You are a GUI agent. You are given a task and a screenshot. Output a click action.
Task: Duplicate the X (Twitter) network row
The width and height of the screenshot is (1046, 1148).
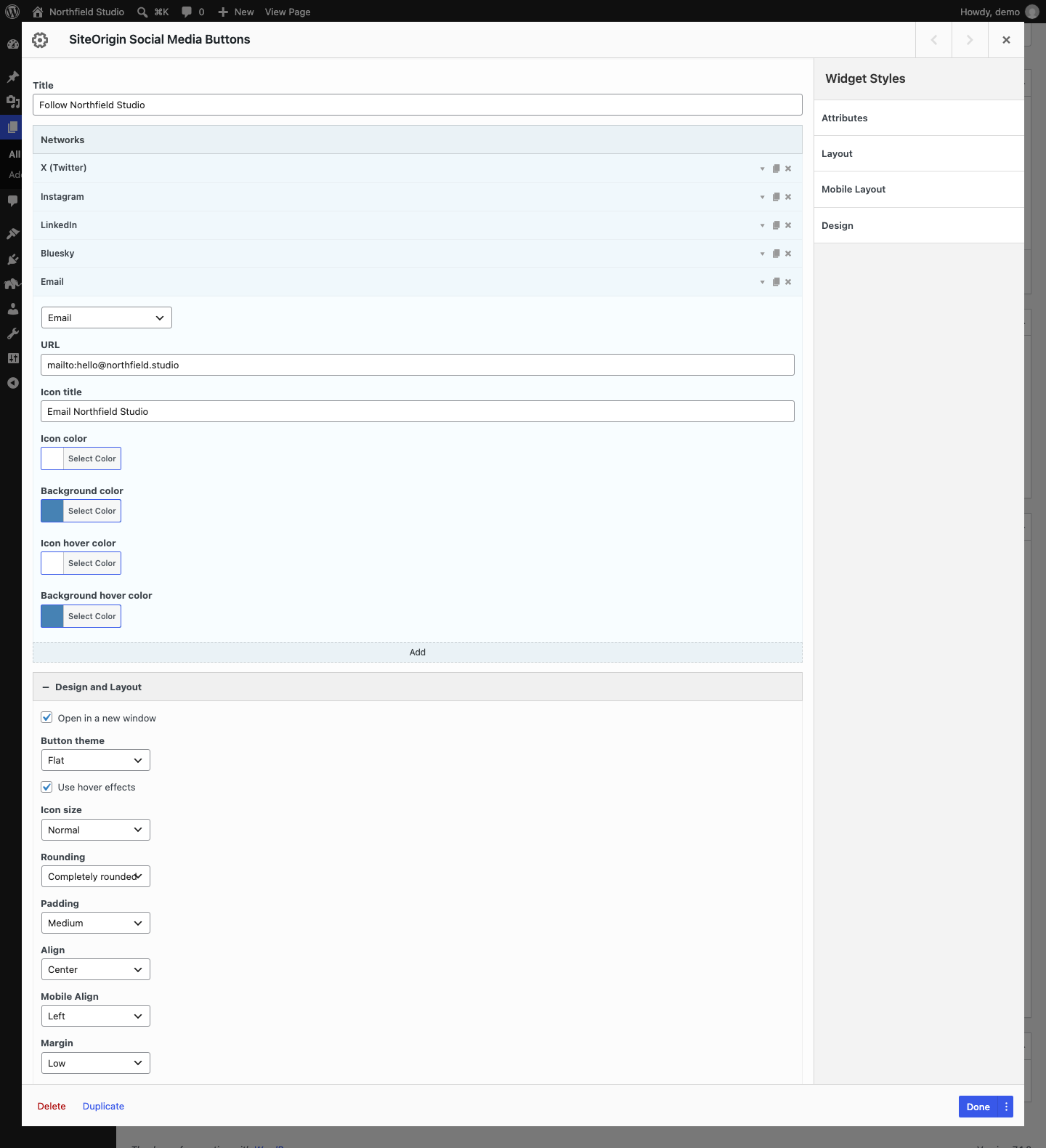pyautogui.click(x=776, y=169)
